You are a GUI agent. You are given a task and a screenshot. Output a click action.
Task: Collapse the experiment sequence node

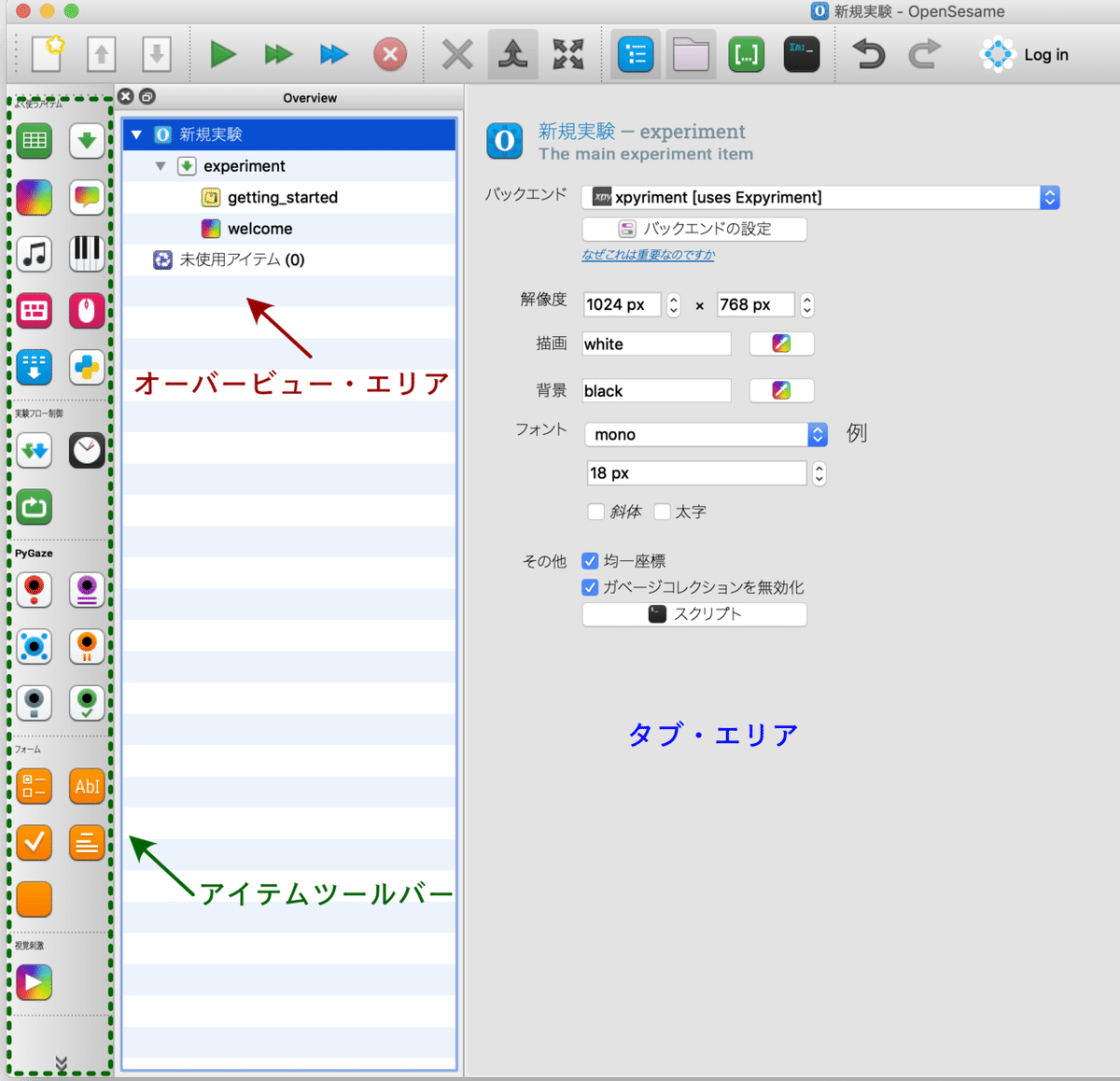click(161, 166)
